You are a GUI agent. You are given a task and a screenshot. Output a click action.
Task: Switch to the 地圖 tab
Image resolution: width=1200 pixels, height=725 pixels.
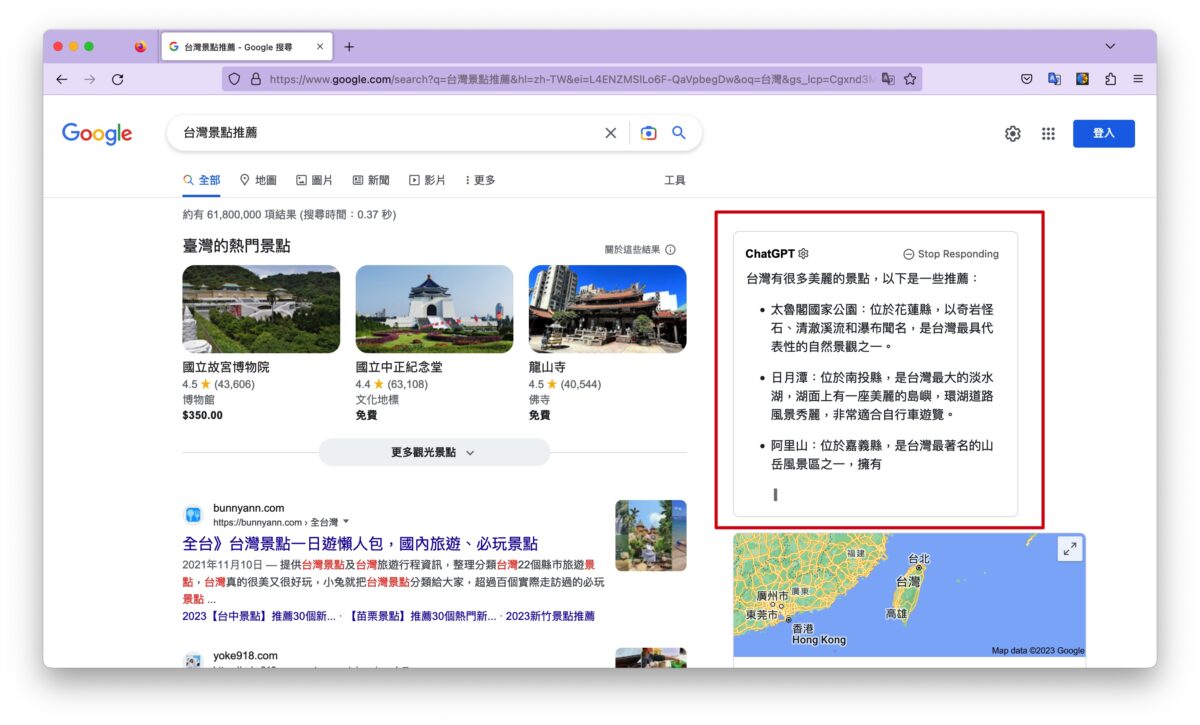click(258, 180)
